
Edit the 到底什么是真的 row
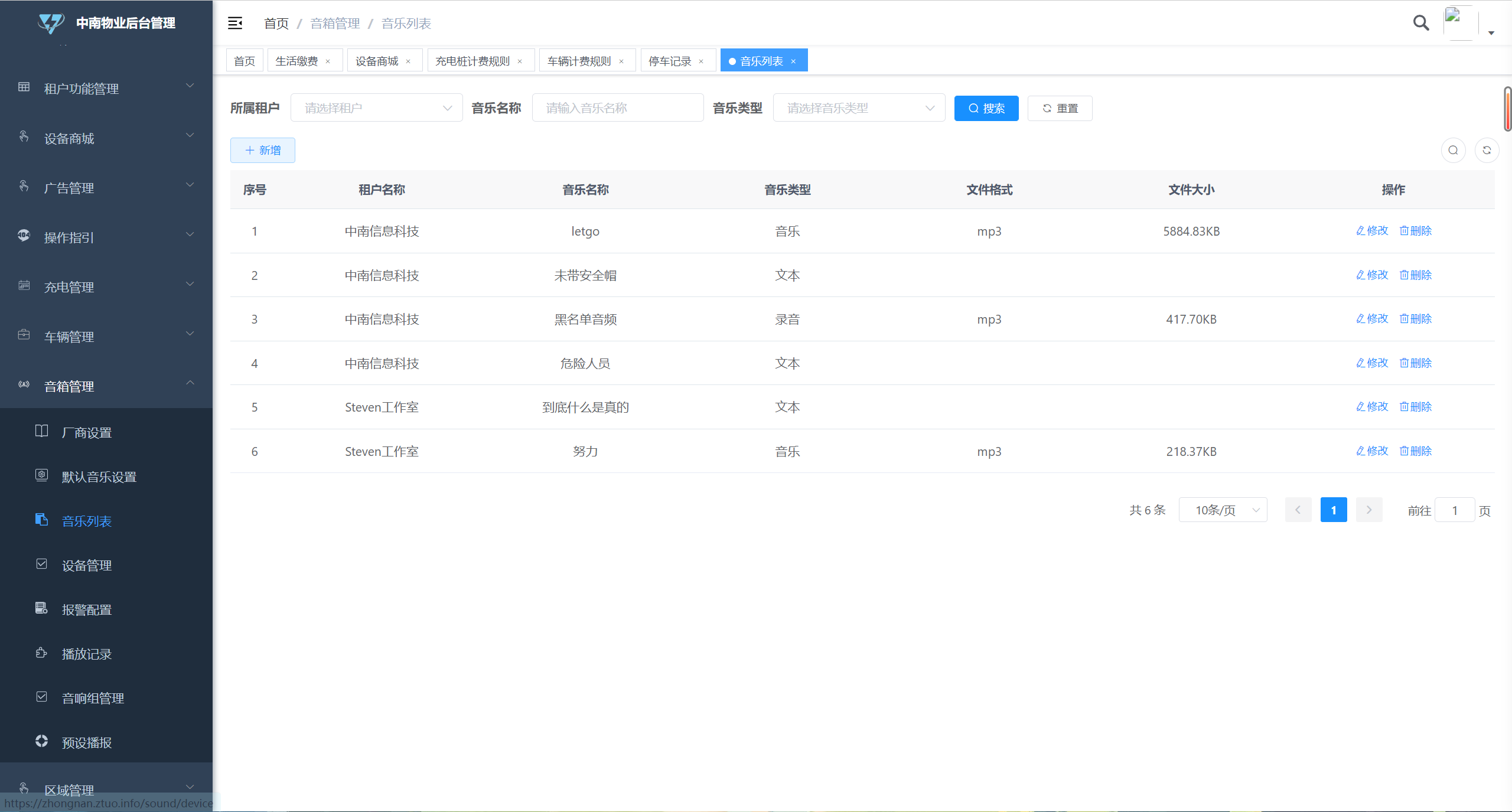pos(1372,406)
